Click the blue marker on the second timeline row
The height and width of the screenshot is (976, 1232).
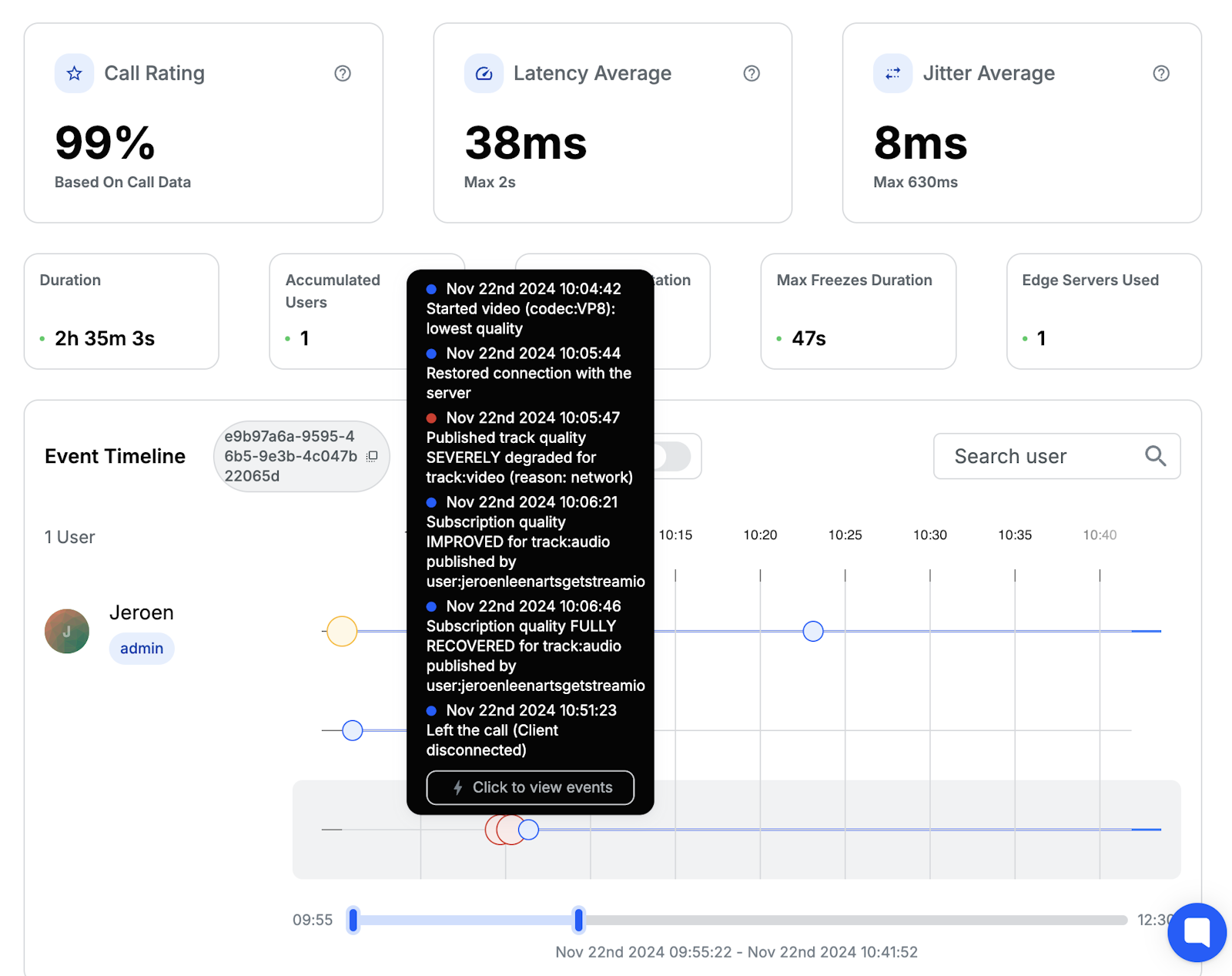pos(352,729)
